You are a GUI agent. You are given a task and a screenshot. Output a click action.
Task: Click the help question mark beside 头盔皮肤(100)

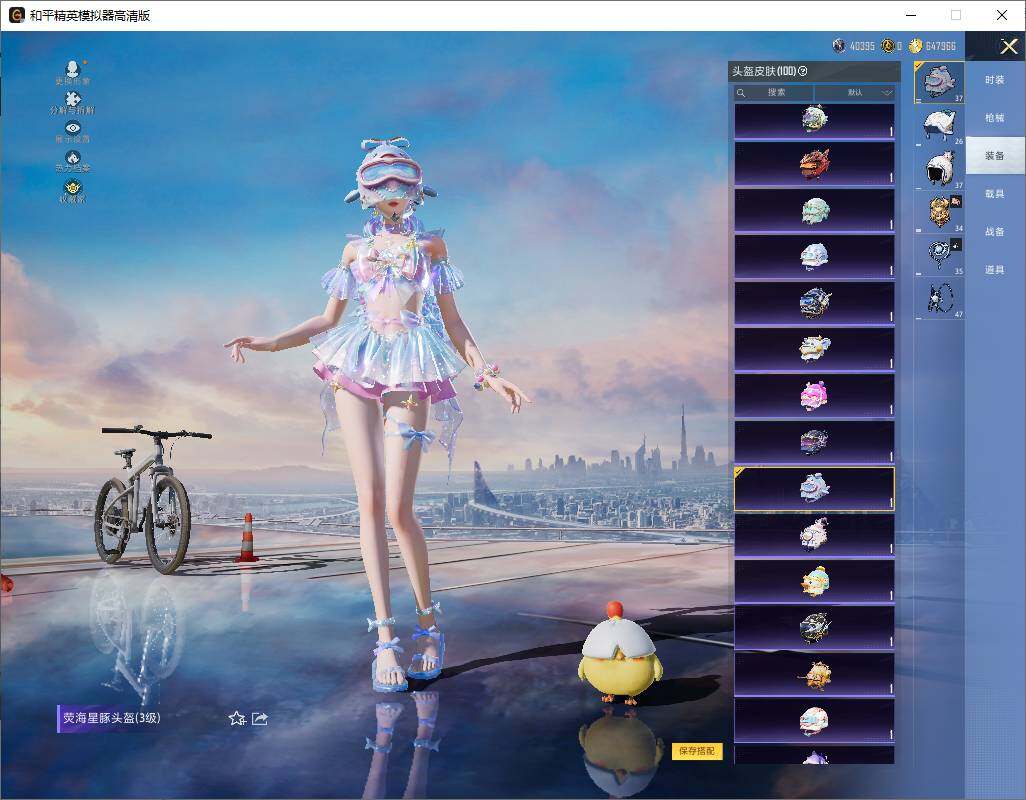[x=803, y=71]
